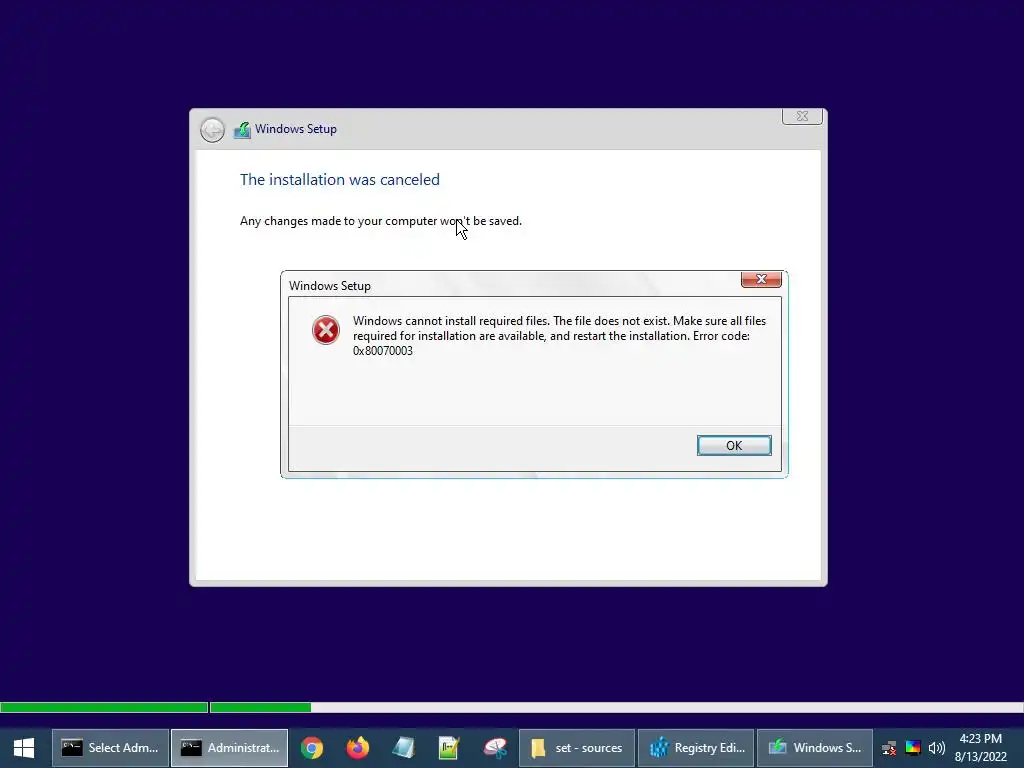Click 'The installation was canceled' heading
Screen dimensions: 1024x768
[x=340, y=180]
